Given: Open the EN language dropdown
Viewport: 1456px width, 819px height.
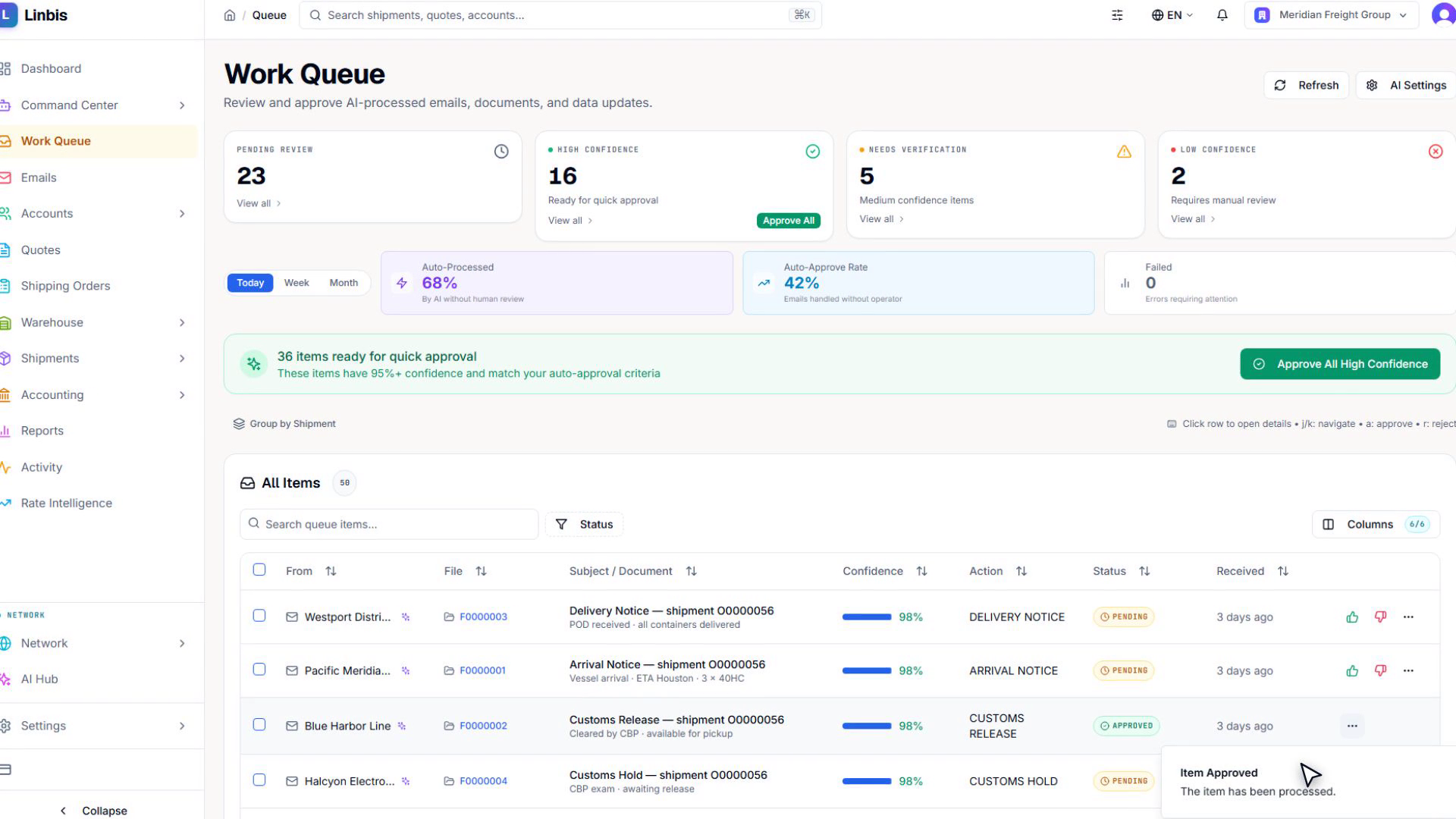Looking at the screenshot, I should [1172, 15].
